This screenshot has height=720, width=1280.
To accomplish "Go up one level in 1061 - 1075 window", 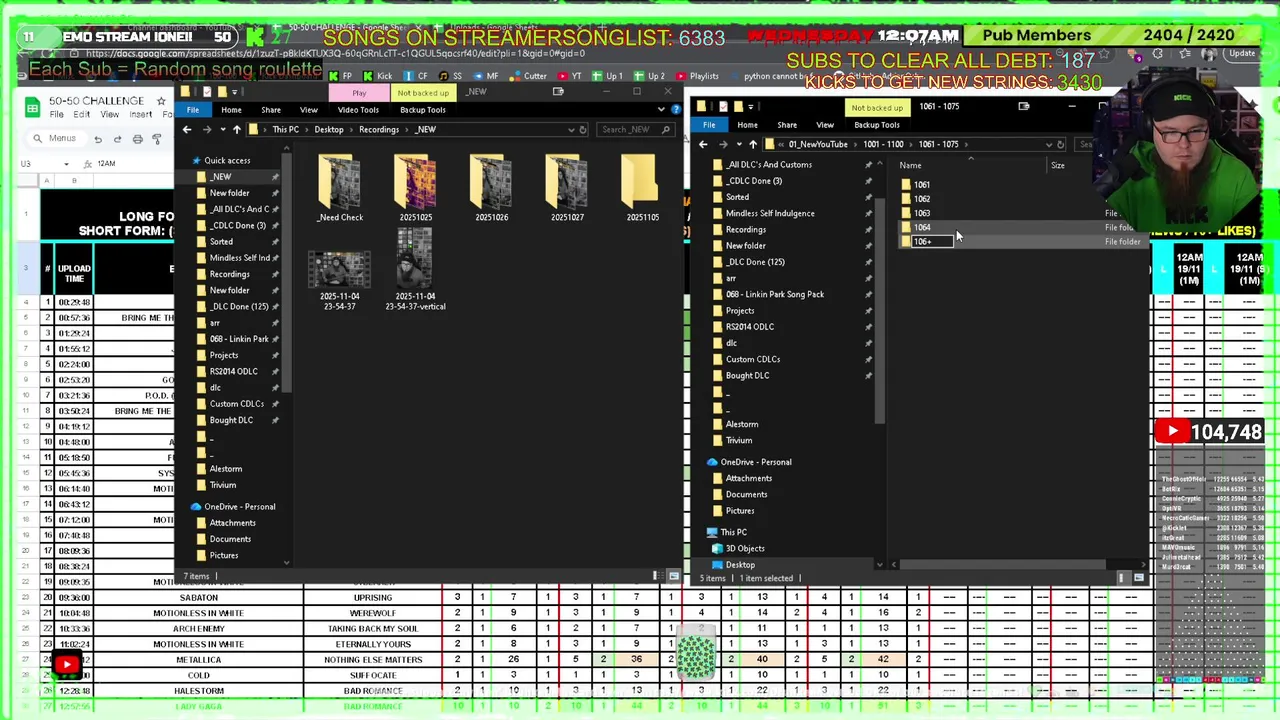I will pyautogui.click(x=752, y=144).
